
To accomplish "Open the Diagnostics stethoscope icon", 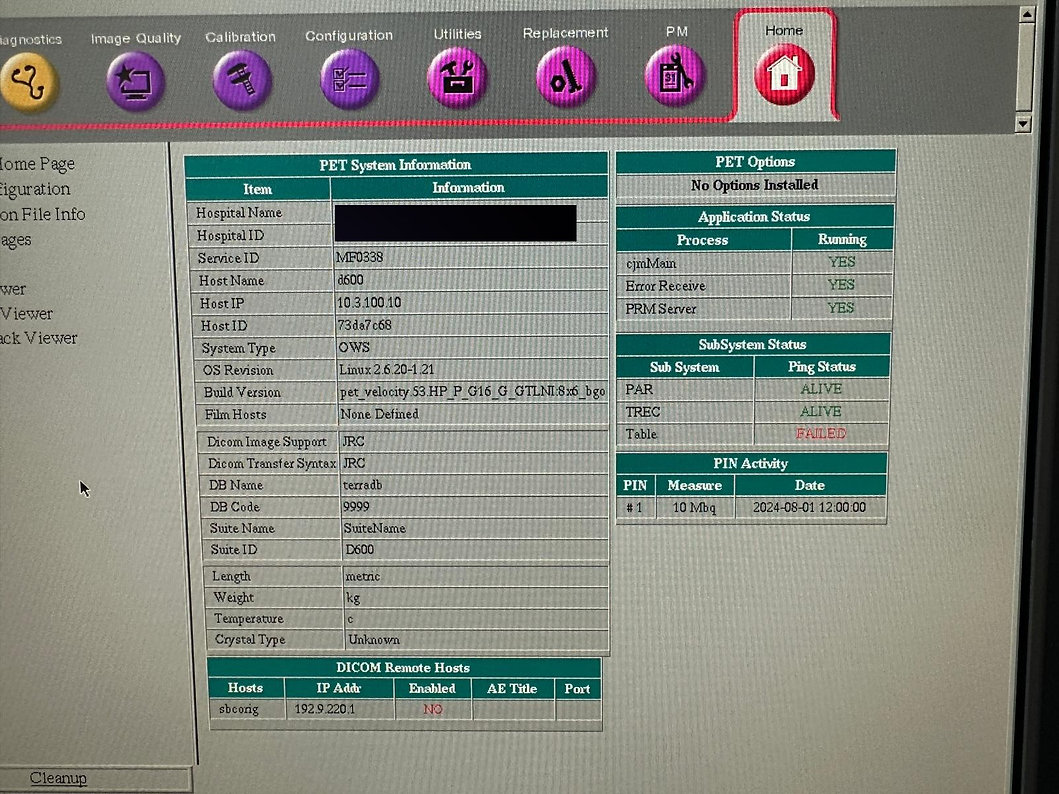I will click(29, 80).
